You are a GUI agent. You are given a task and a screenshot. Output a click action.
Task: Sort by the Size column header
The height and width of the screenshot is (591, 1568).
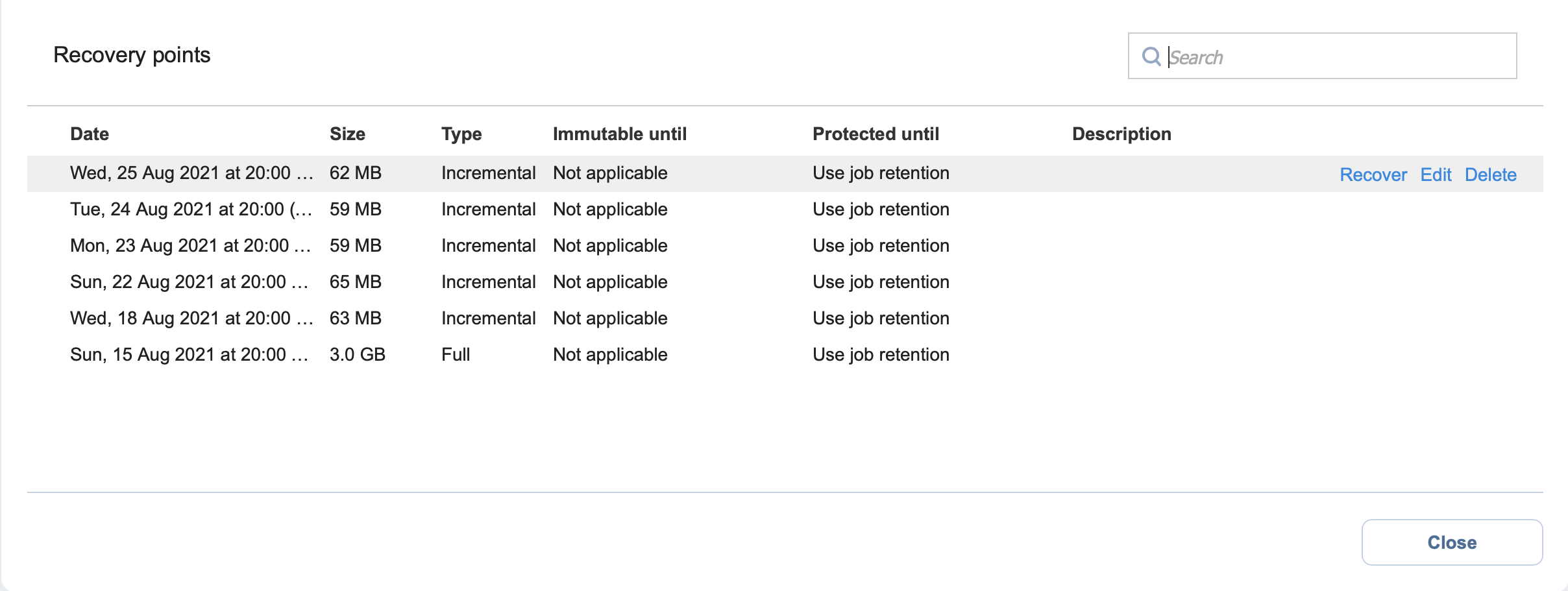347,134
